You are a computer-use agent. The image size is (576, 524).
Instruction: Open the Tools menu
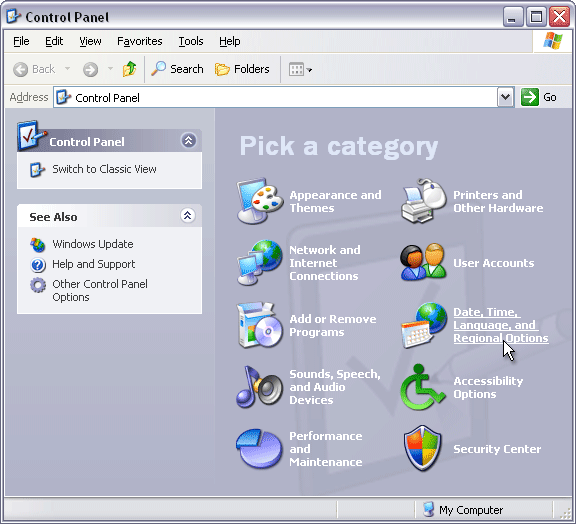(191, 41)
